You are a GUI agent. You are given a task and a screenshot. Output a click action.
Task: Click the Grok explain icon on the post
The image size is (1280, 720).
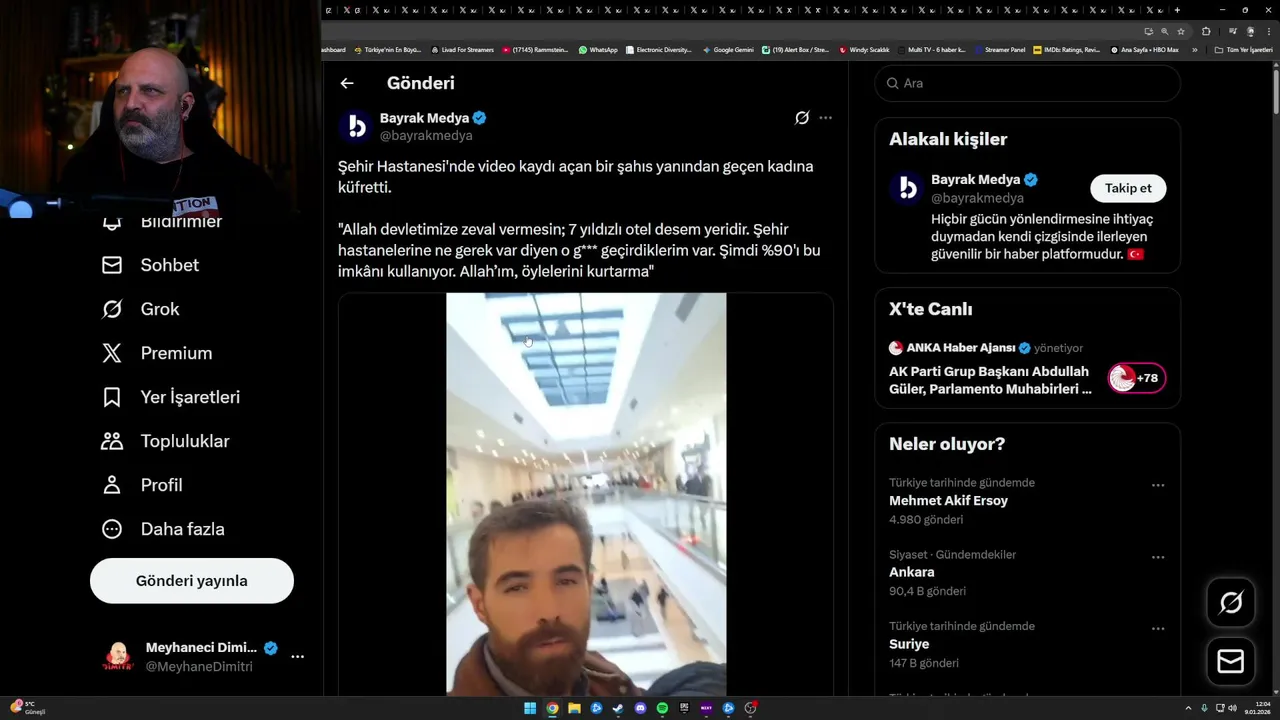[802, 118]
